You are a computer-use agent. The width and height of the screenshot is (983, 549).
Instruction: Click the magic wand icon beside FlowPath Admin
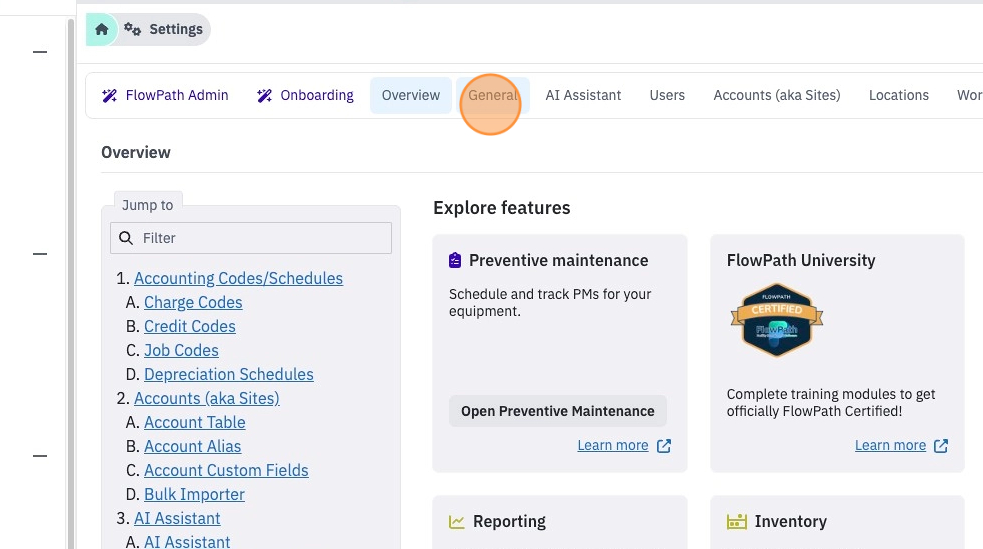[x=110, y=95]
